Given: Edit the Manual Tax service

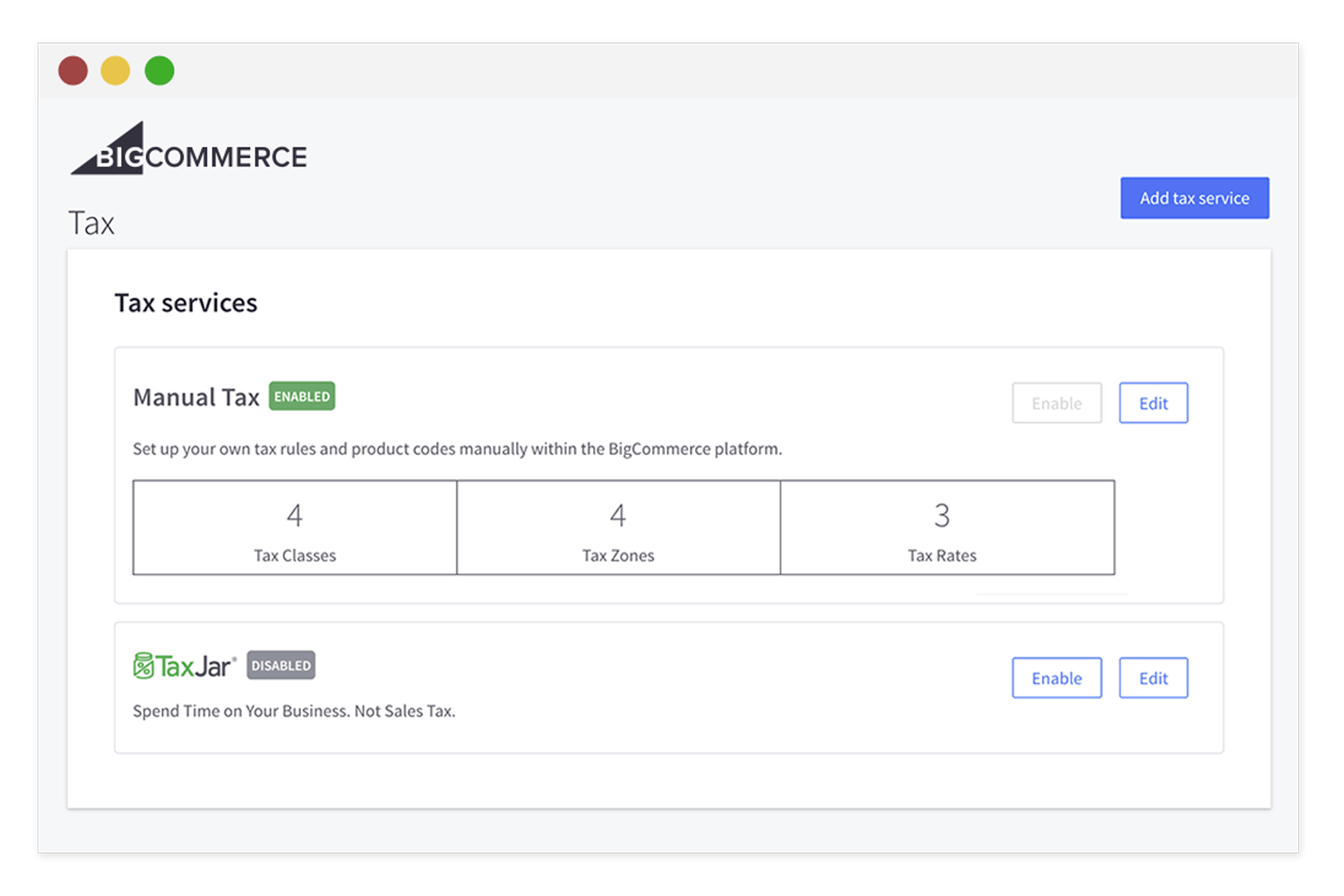Looking at the screenshot, I should click(x=1153, y=403).
